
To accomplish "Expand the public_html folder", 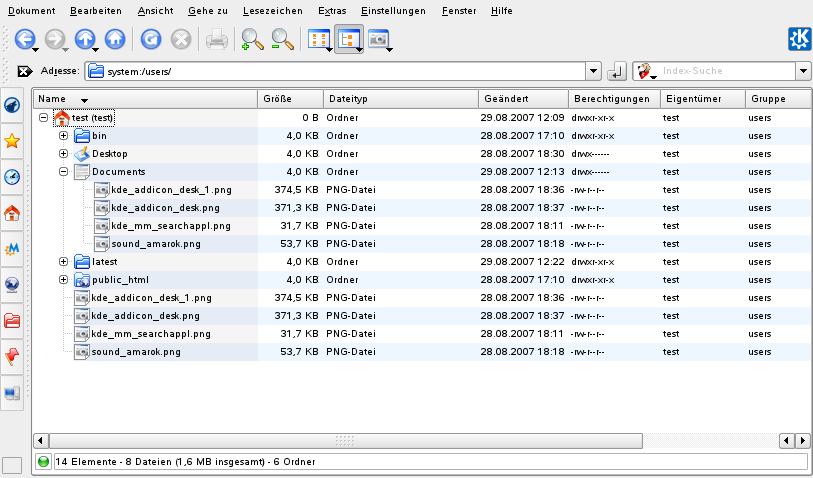I will (x=64, y=280).
